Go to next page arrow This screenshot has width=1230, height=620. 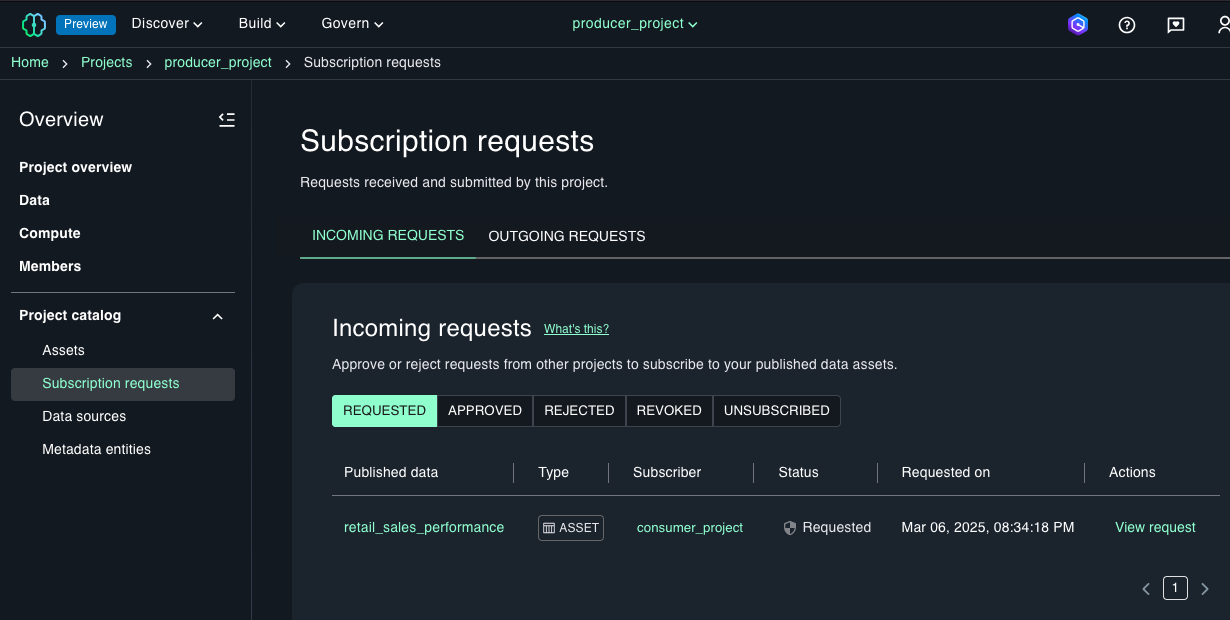(1205, 589)
